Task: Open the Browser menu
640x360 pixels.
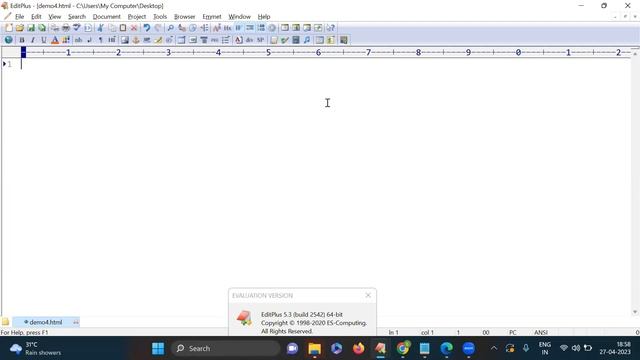Action: coord(184,17)
